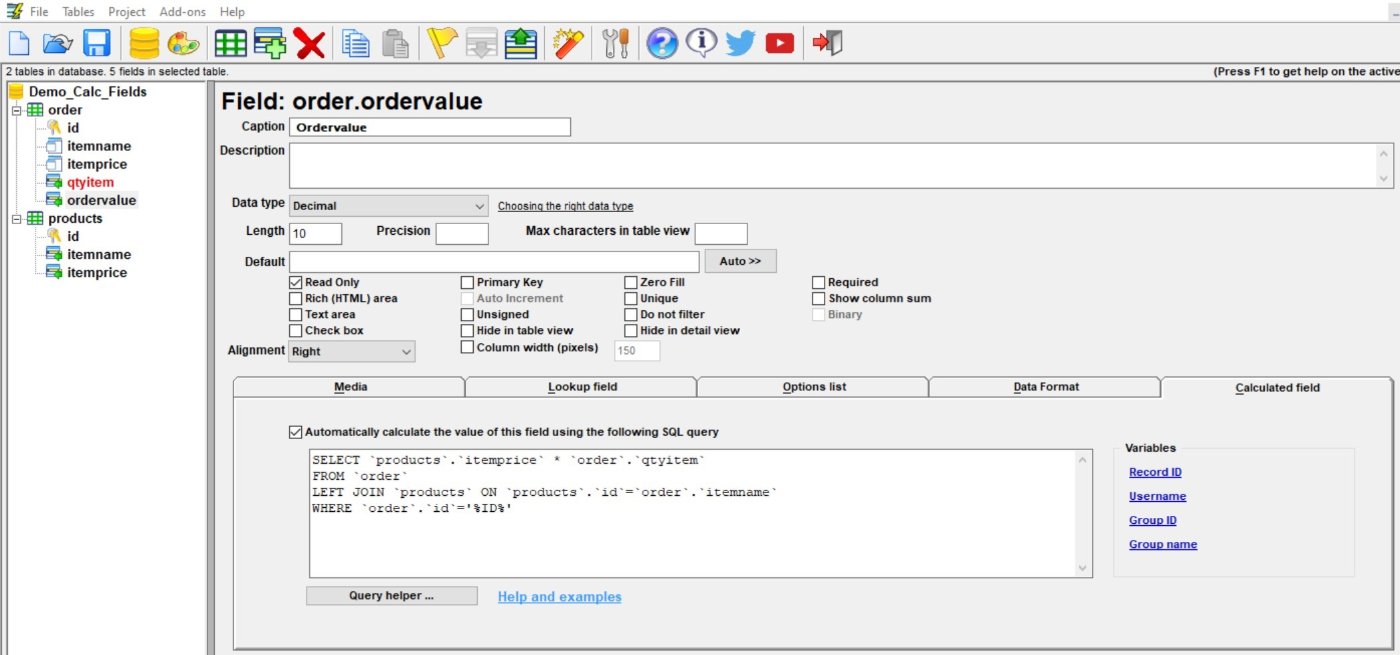Open the Data type dropdown
1400x655 pixels.
pos(389,206)
